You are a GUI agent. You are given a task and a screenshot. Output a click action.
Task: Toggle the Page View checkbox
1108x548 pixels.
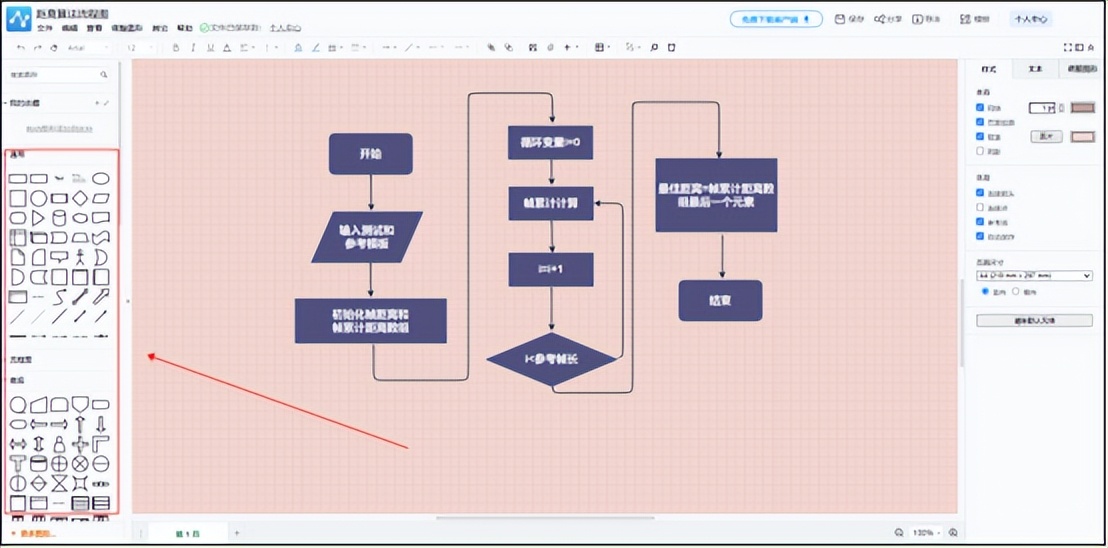[980, 122]
